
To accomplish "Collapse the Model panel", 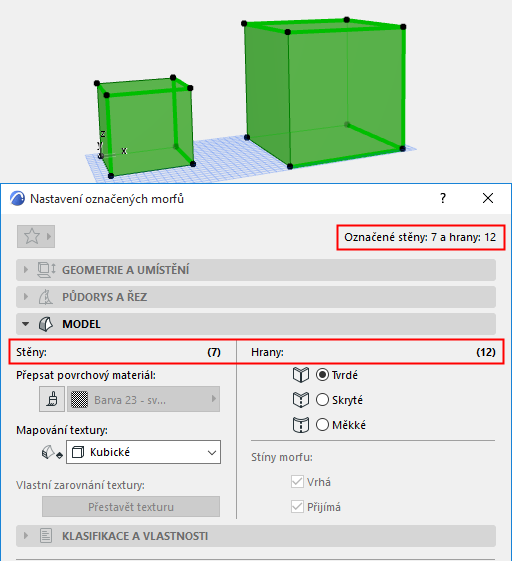I will [256, 324].
